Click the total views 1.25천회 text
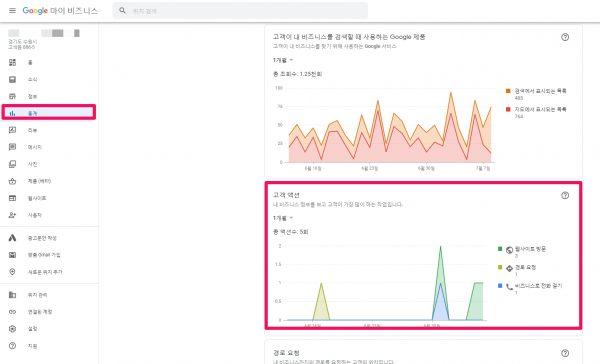 (x=297, y=74)
